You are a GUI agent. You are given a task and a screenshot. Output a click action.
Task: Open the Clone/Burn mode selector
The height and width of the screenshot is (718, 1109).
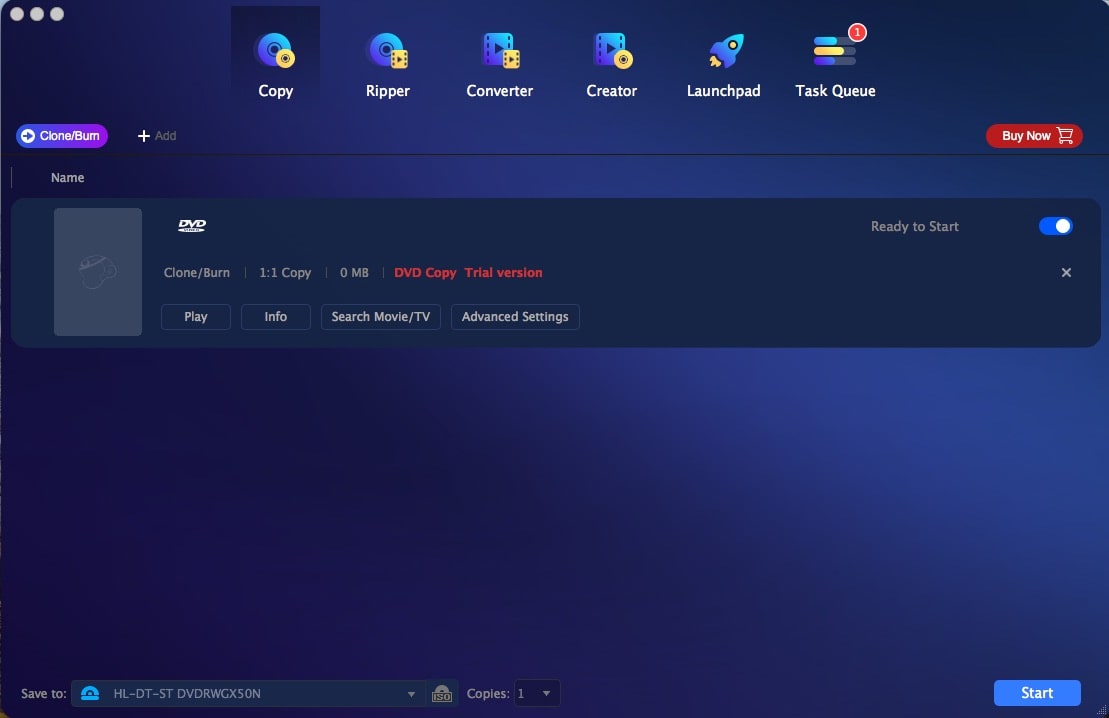pyautogui.click(x=61, y=135)
